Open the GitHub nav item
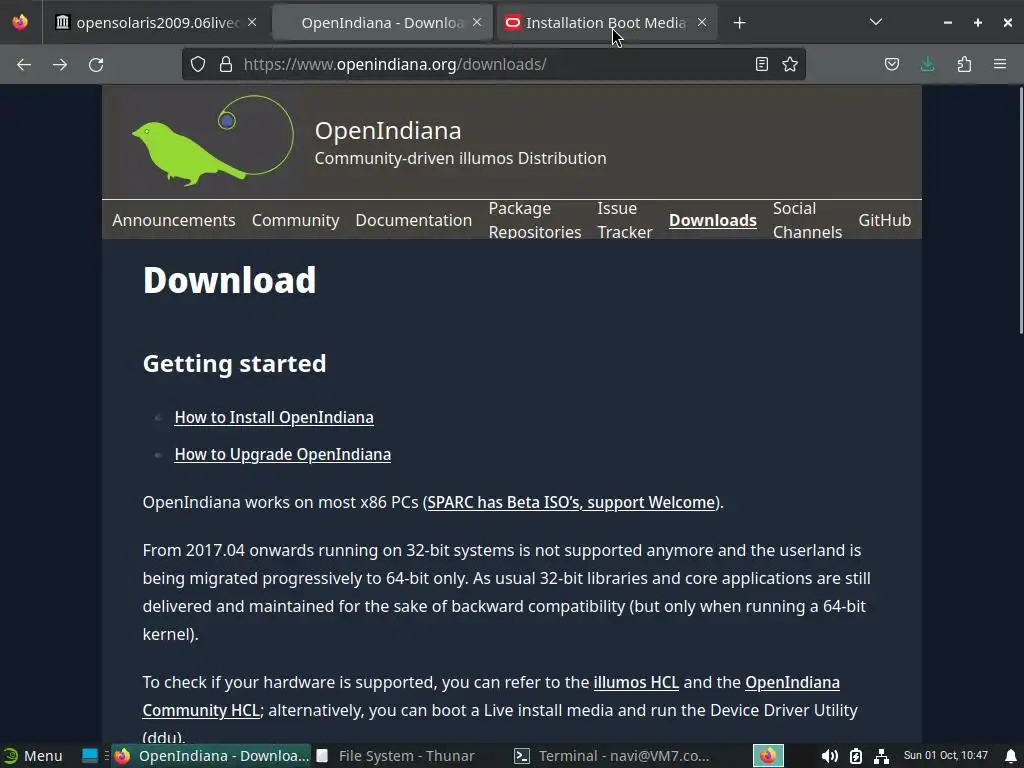This screenshot has height=768, width=1024. click(x=884, y=220)
